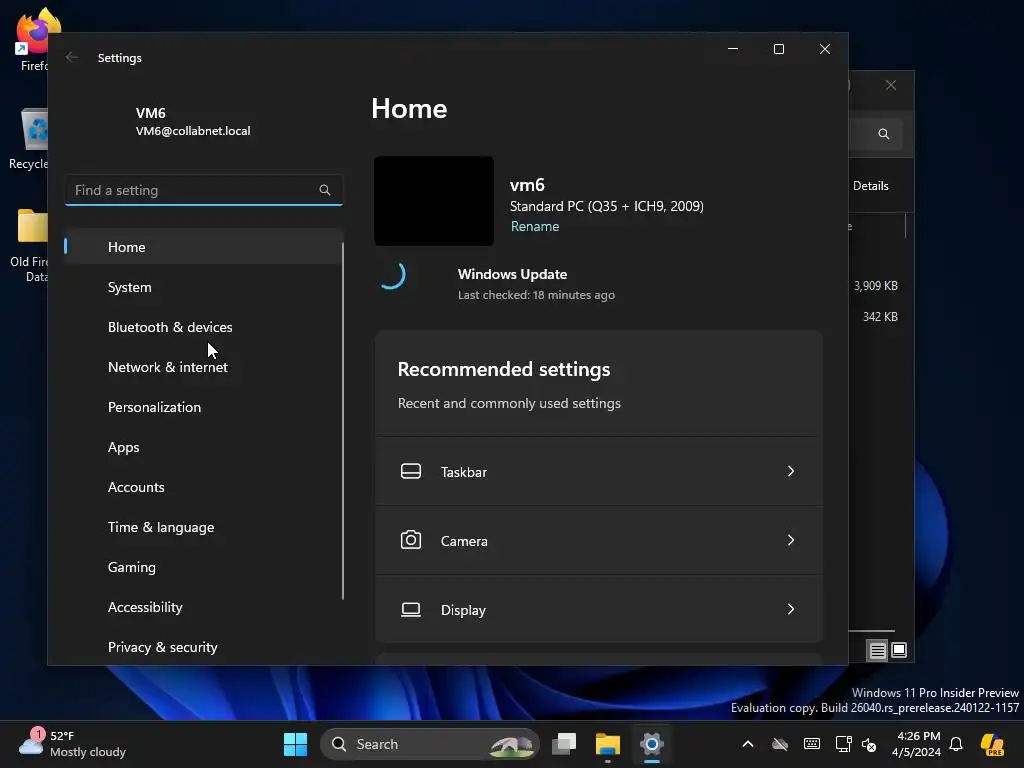
Task: Minimize the Settings window
Action: point(733,49)
